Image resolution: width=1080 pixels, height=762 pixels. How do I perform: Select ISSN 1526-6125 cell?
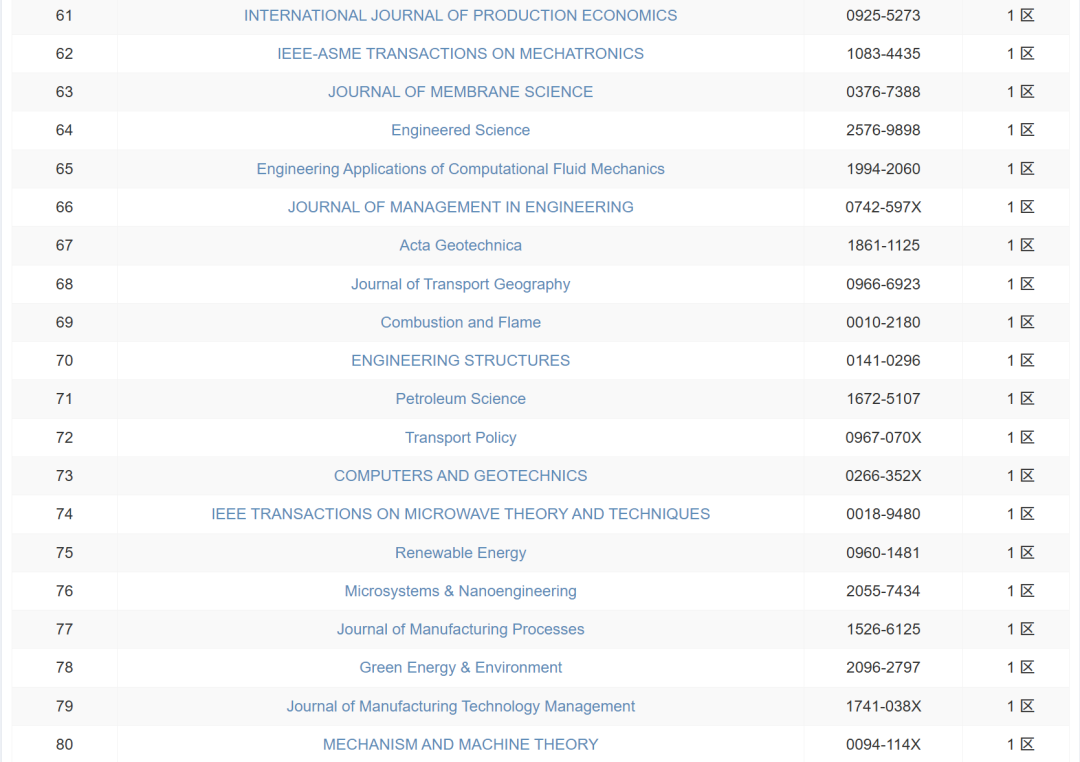(x=883, y=629)
